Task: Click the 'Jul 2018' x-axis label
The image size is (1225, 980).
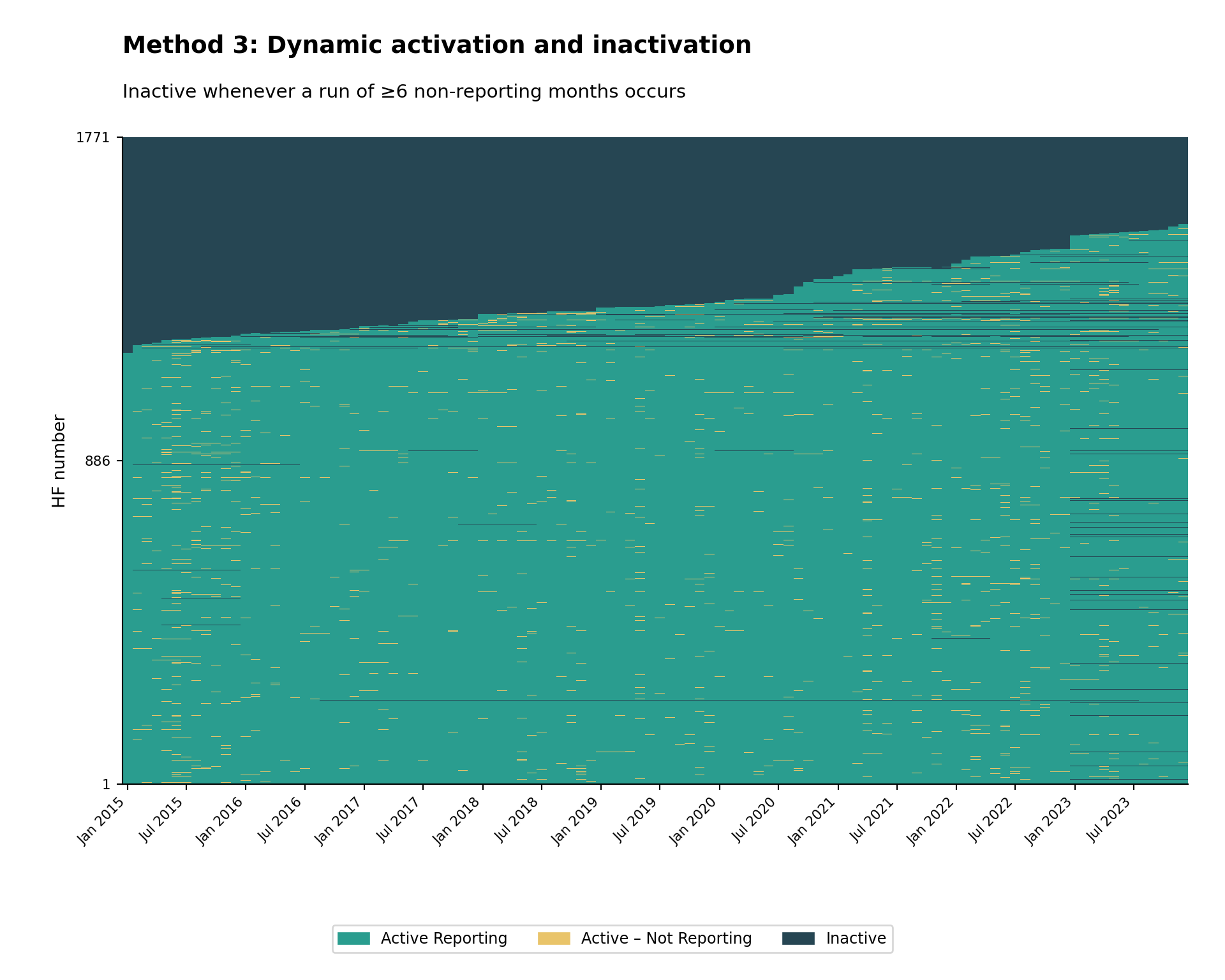Action: [519, 820]
